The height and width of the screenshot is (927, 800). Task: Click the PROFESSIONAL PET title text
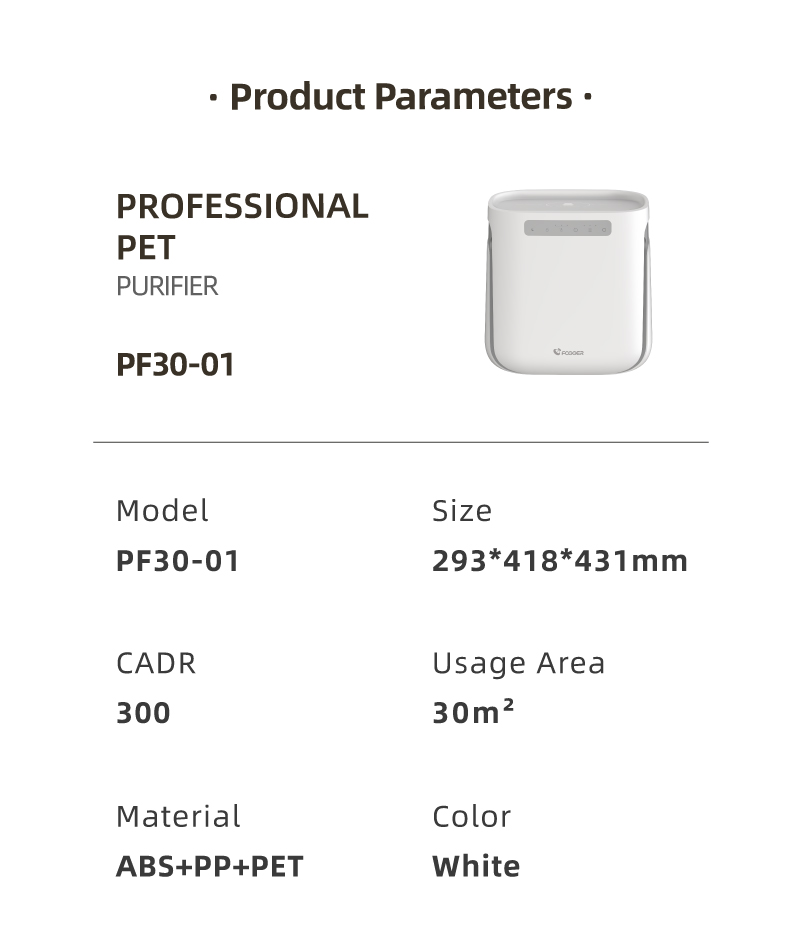[x=242, y=226]
